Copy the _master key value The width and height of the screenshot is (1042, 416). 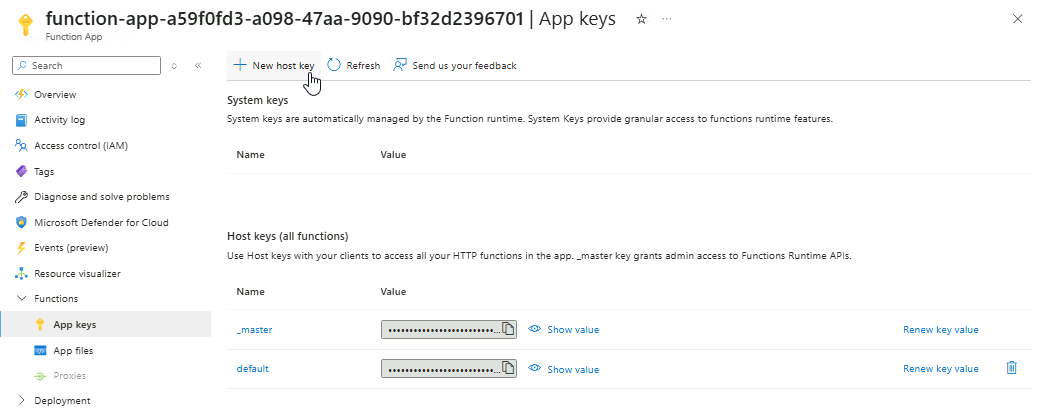tap(508, 330)
